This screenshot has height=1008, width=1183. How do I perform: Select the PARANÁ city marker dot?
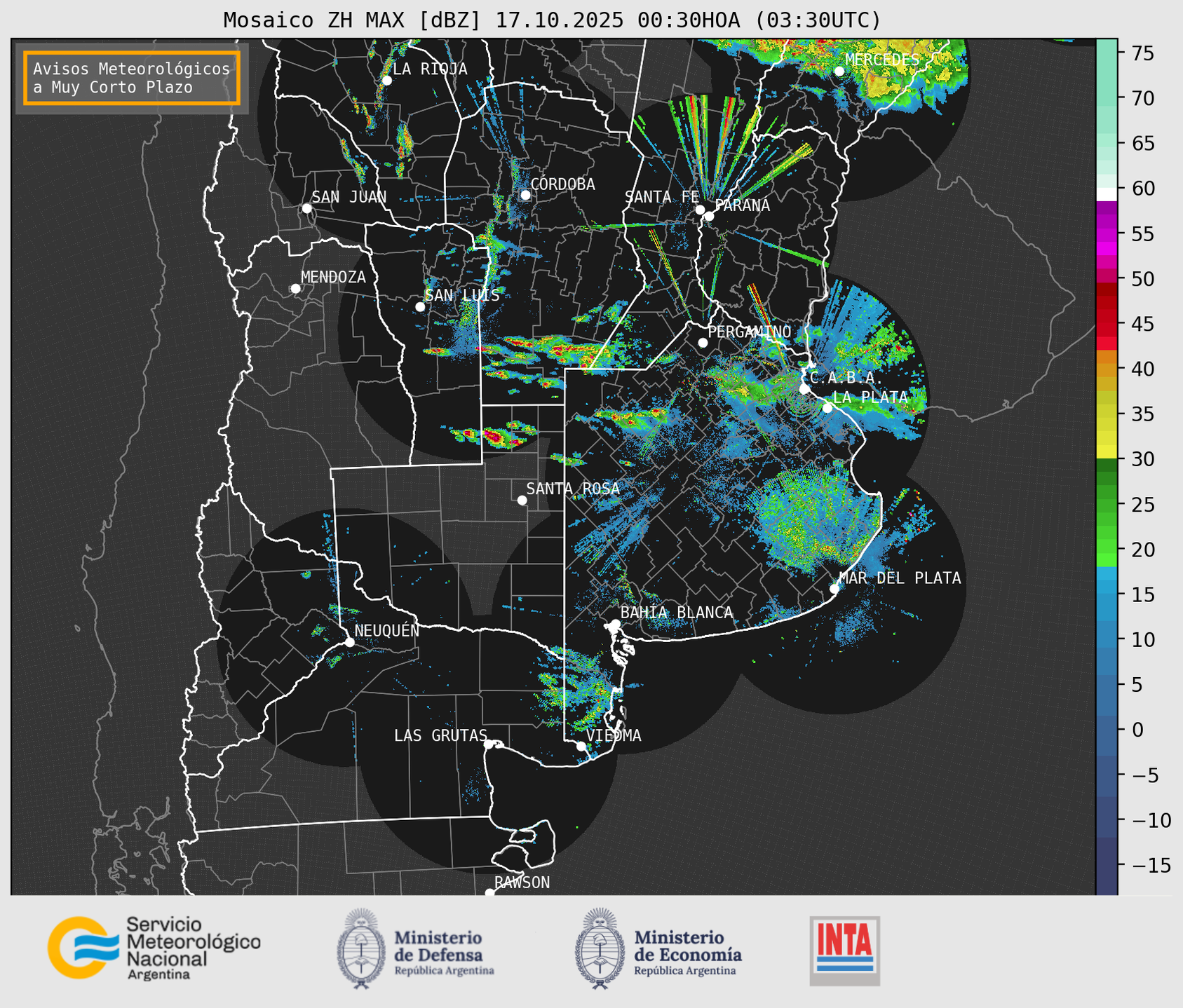[x=709, y=216]
